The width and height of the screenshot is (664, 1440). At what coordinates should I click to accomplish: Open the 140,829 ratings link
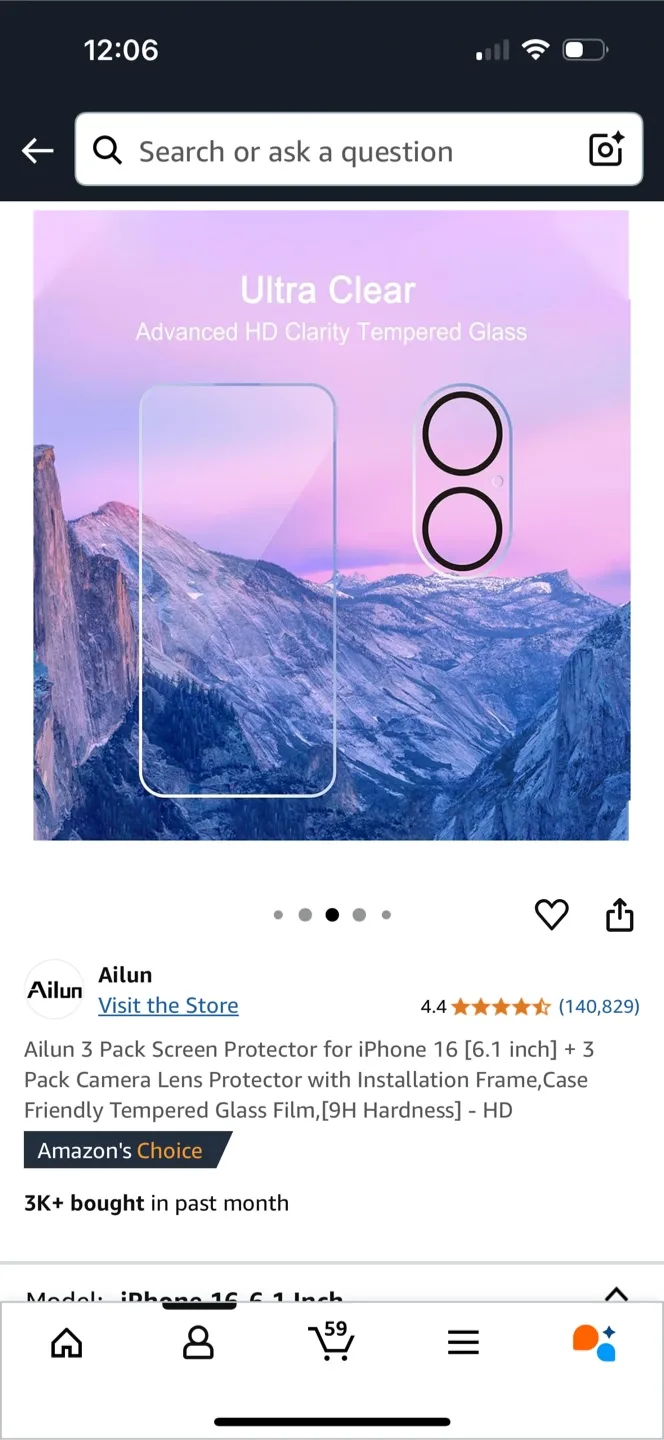599,1006
